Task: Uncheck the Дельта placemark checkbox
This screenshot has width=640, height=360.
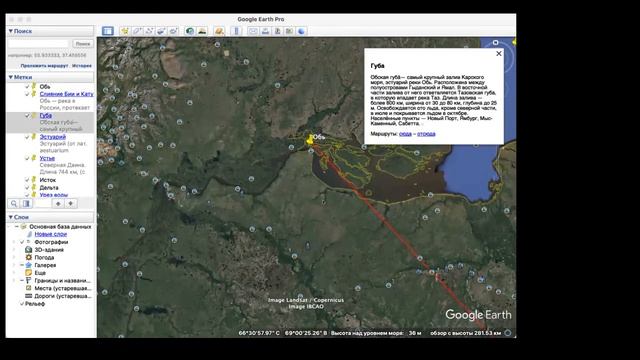Action: (x=27, y=187)
